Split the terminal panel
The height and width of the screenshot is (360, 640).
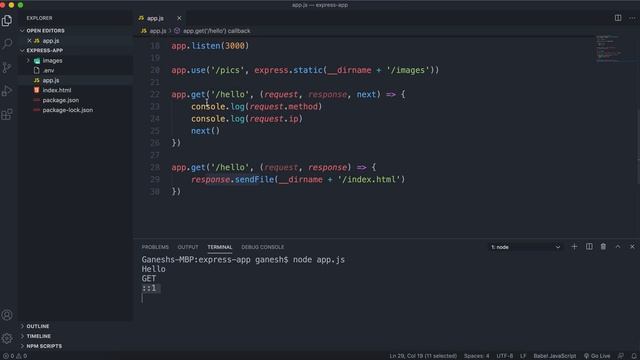click(x=589, y=247)
